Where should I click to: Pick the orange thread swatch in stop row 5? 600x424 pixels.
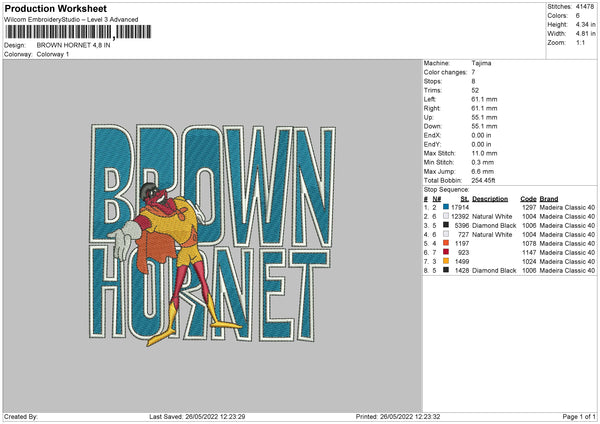click(446, 243)
